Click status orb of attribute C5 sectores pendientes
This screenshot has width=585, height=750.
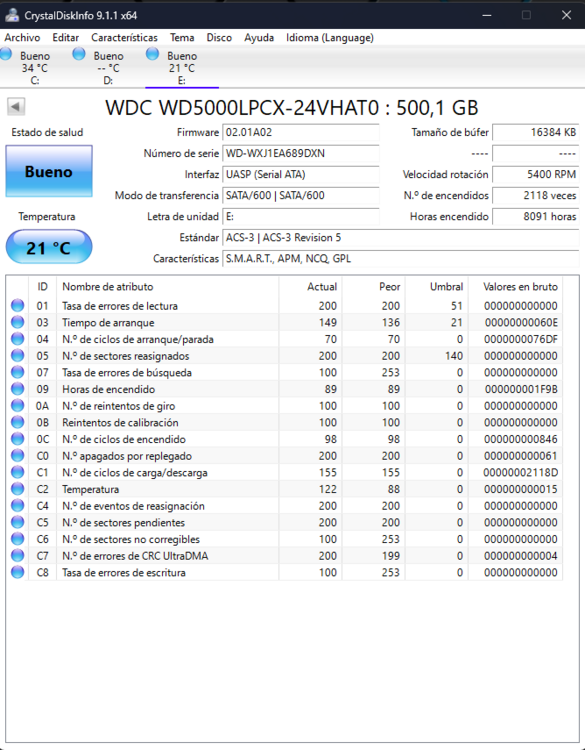click(18, 522)
